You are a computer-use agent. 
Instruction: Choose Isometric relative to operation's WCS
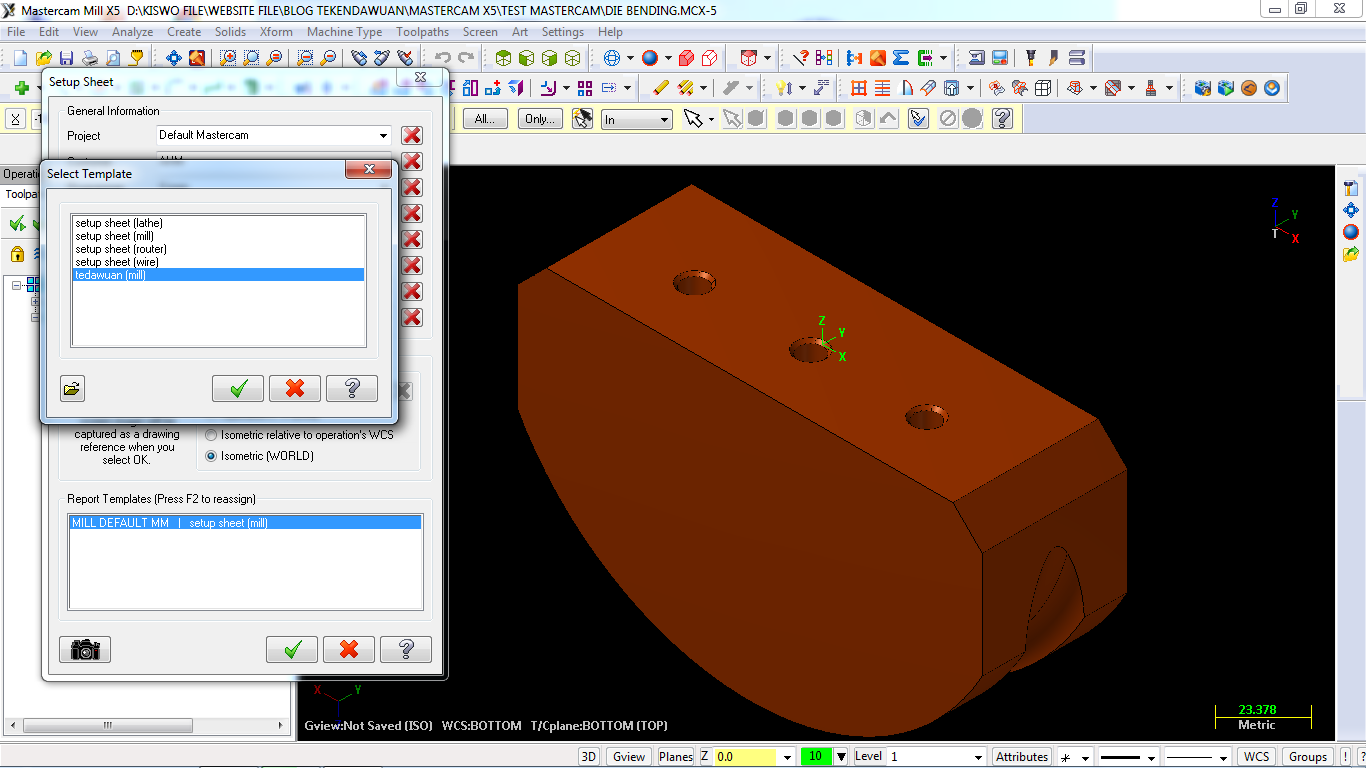210,435
